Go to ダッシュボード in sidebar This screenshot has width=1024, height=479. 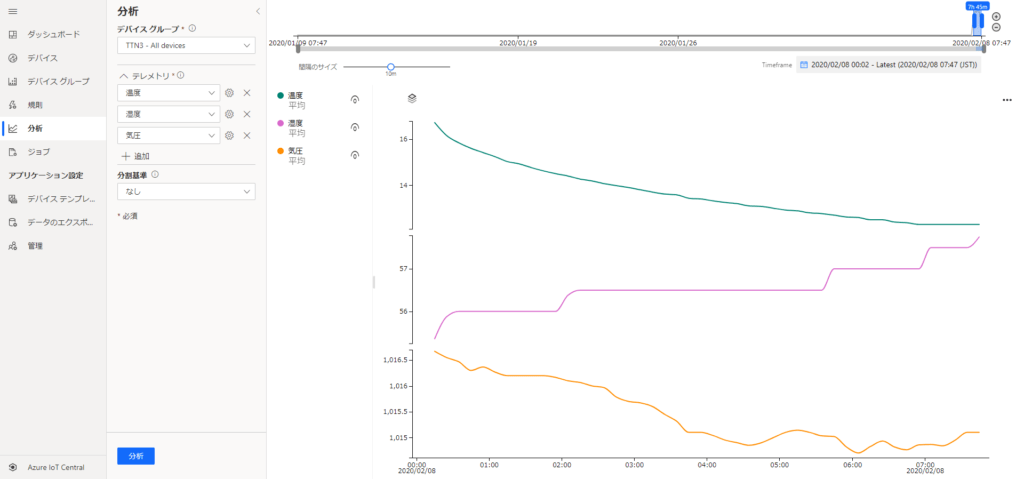[54, 34]
